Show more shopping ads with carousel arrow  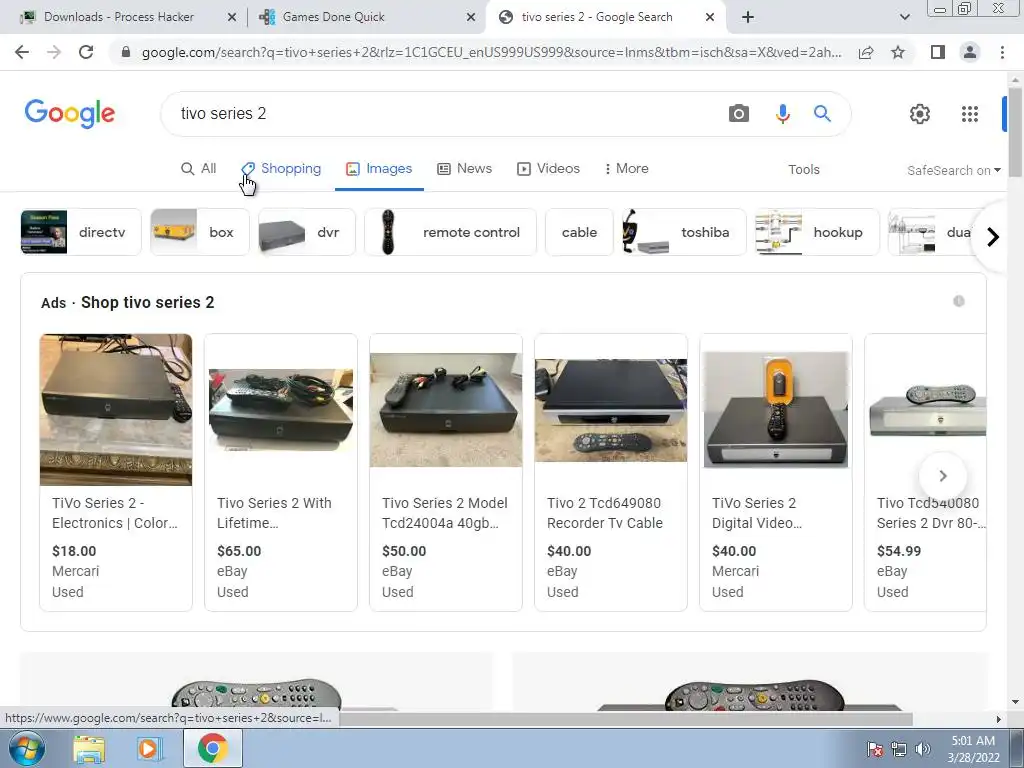942,476
